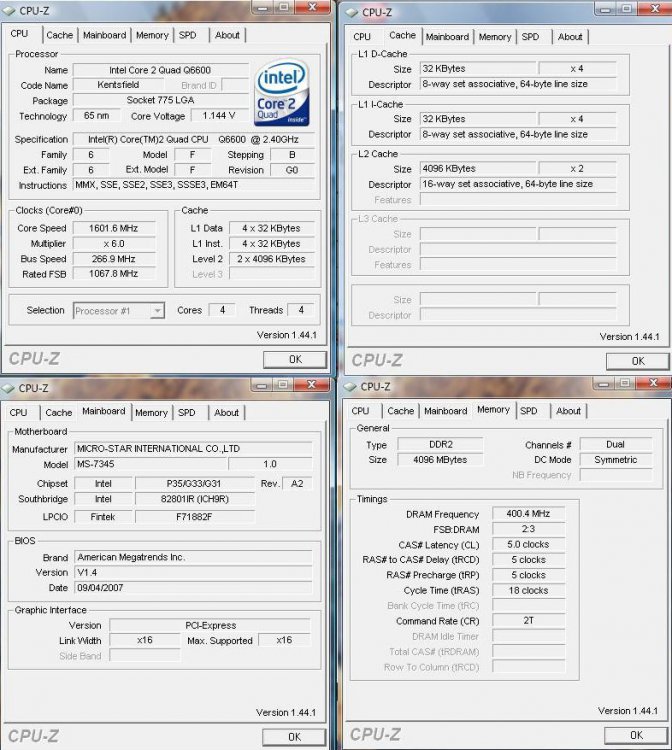This screenshot has height=750, width=672.
Task: Click the 1067.8 MHz rated FSB value
Action: point(113,274)
